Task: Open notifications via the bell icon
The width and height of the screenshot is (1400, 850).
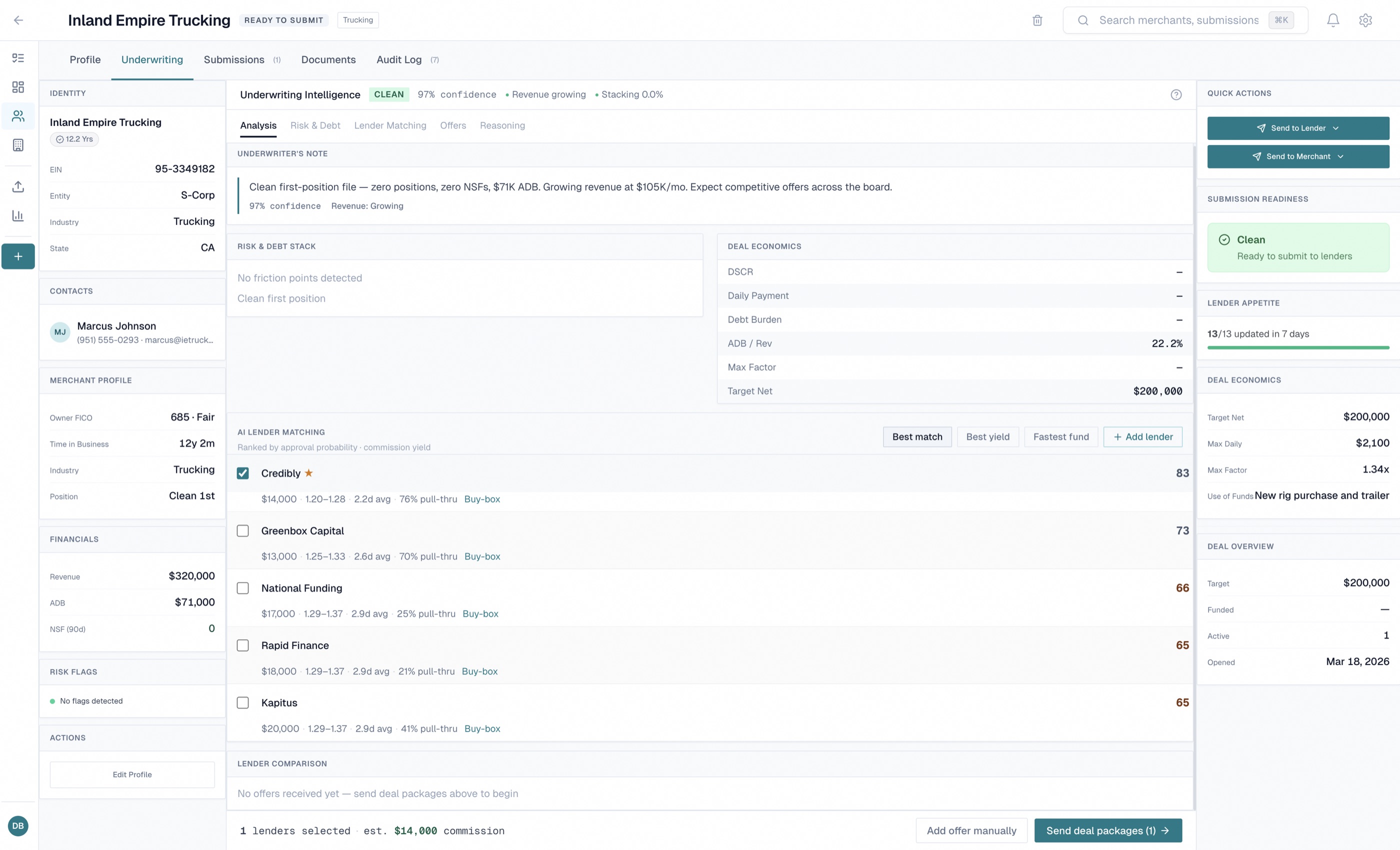Action: tap(1333, 20)
